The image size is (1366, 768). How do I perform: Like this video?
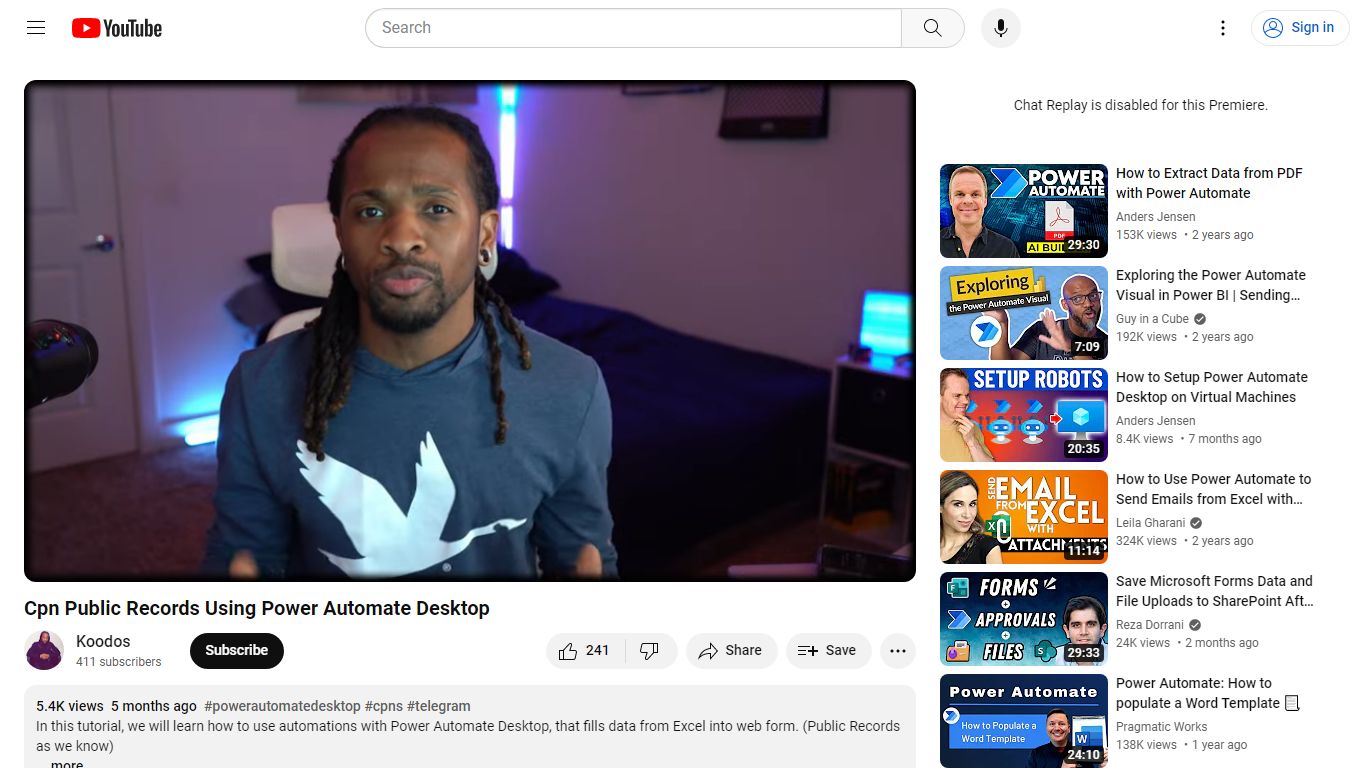tap(586, 651)
